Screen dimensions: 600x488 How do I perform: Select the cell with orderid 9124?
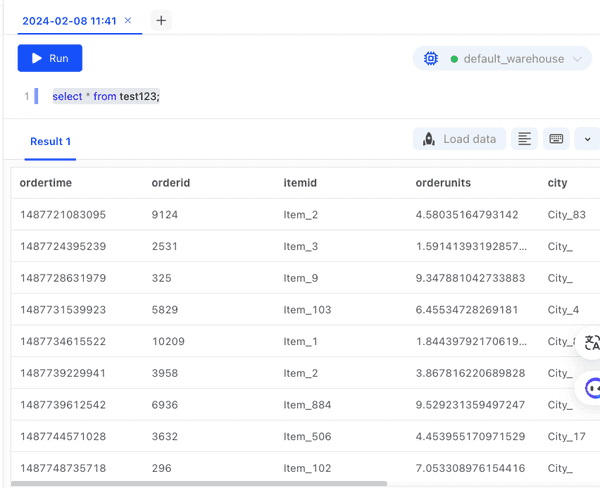[165, 215]
